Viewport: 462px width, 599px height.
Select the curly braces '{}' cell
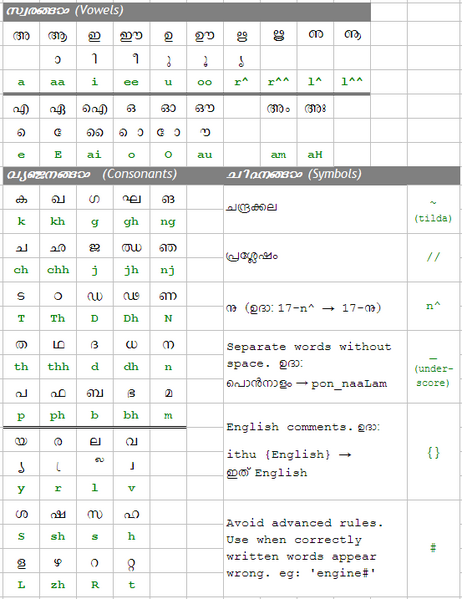tap(433, 452)
